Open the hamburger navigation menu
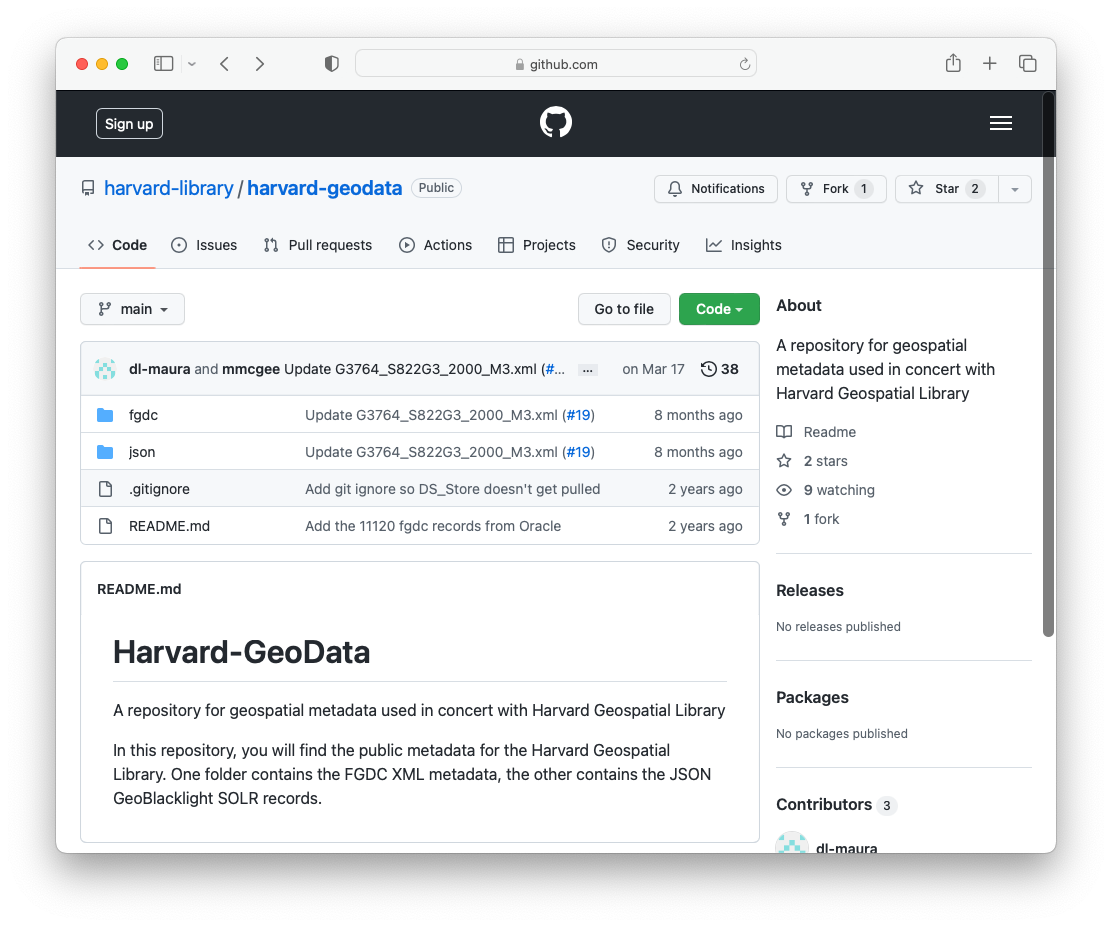Screen dimensions: 1112x927 [1001, 123]
